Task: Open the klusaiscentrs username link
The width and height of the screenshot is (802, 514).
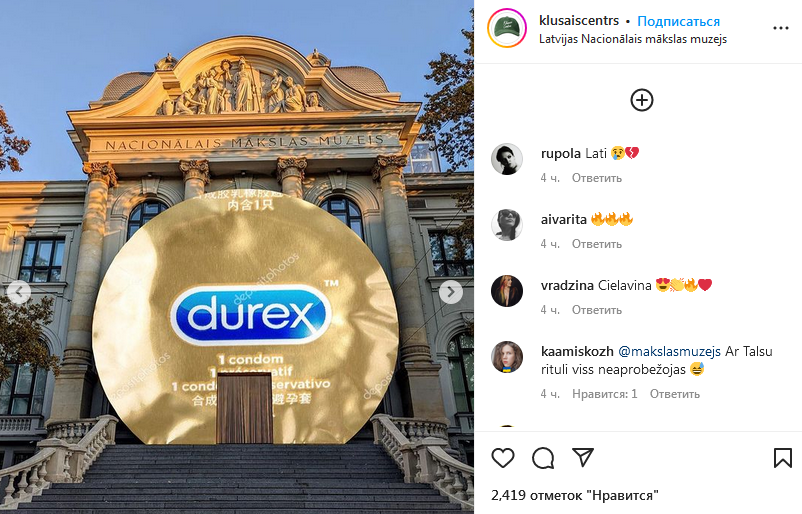Action: (579, 21)
